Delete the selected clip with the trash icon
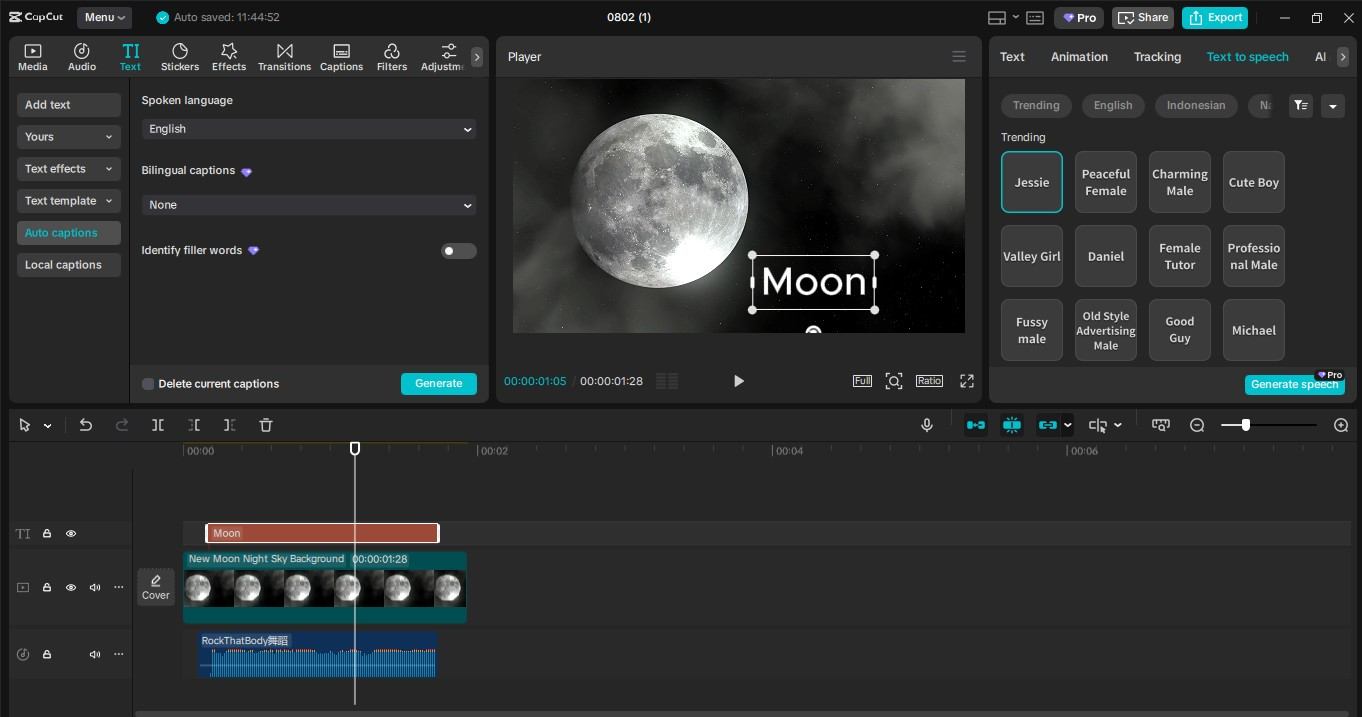This screenshot has height=717, width=1362. click(266, 425)
